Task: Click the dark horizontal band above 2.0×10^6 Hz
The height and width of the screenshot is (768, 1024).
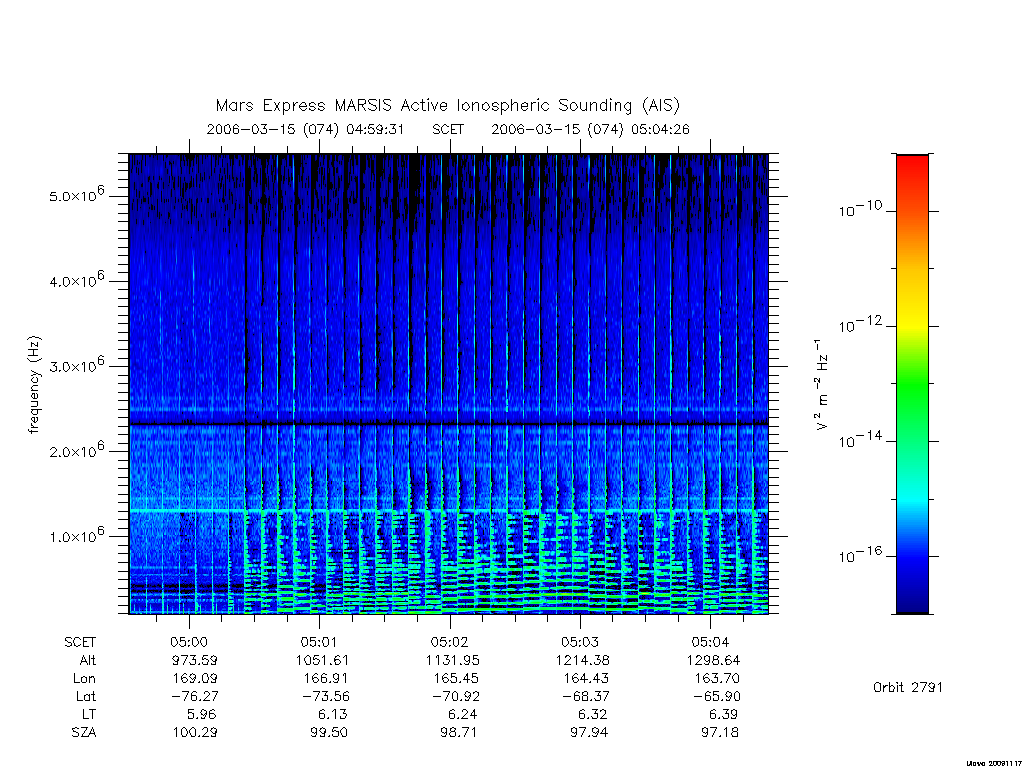Action: pos(449,423)
